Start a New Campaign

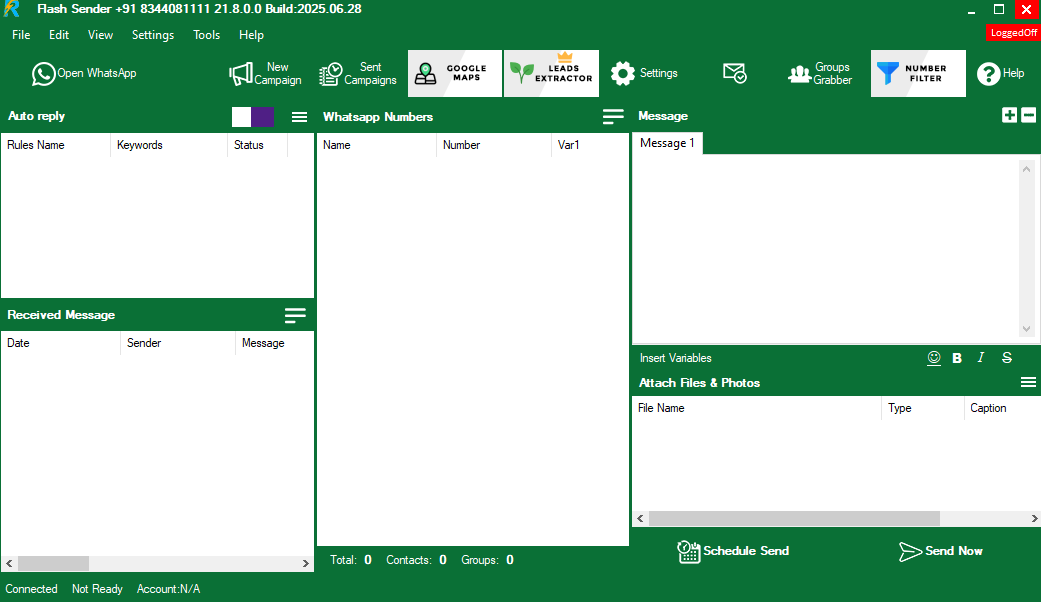(x=265, y=74)
